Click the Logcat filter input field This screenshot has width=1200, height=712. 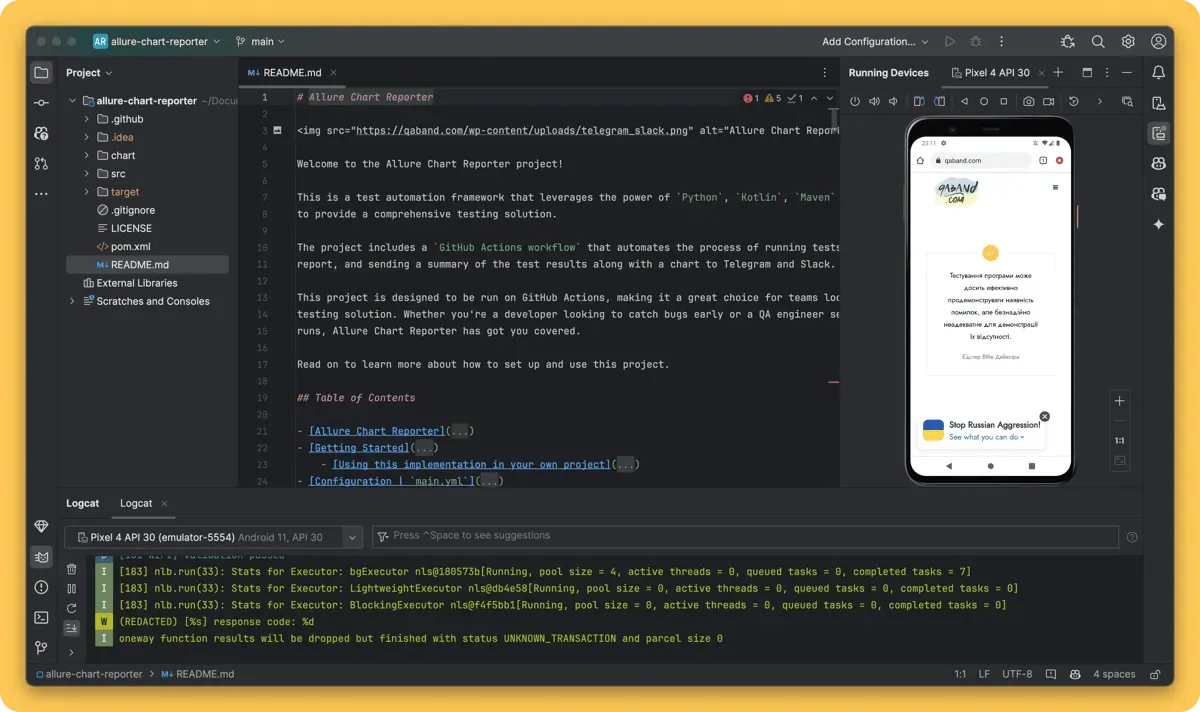tap(750, 536)
